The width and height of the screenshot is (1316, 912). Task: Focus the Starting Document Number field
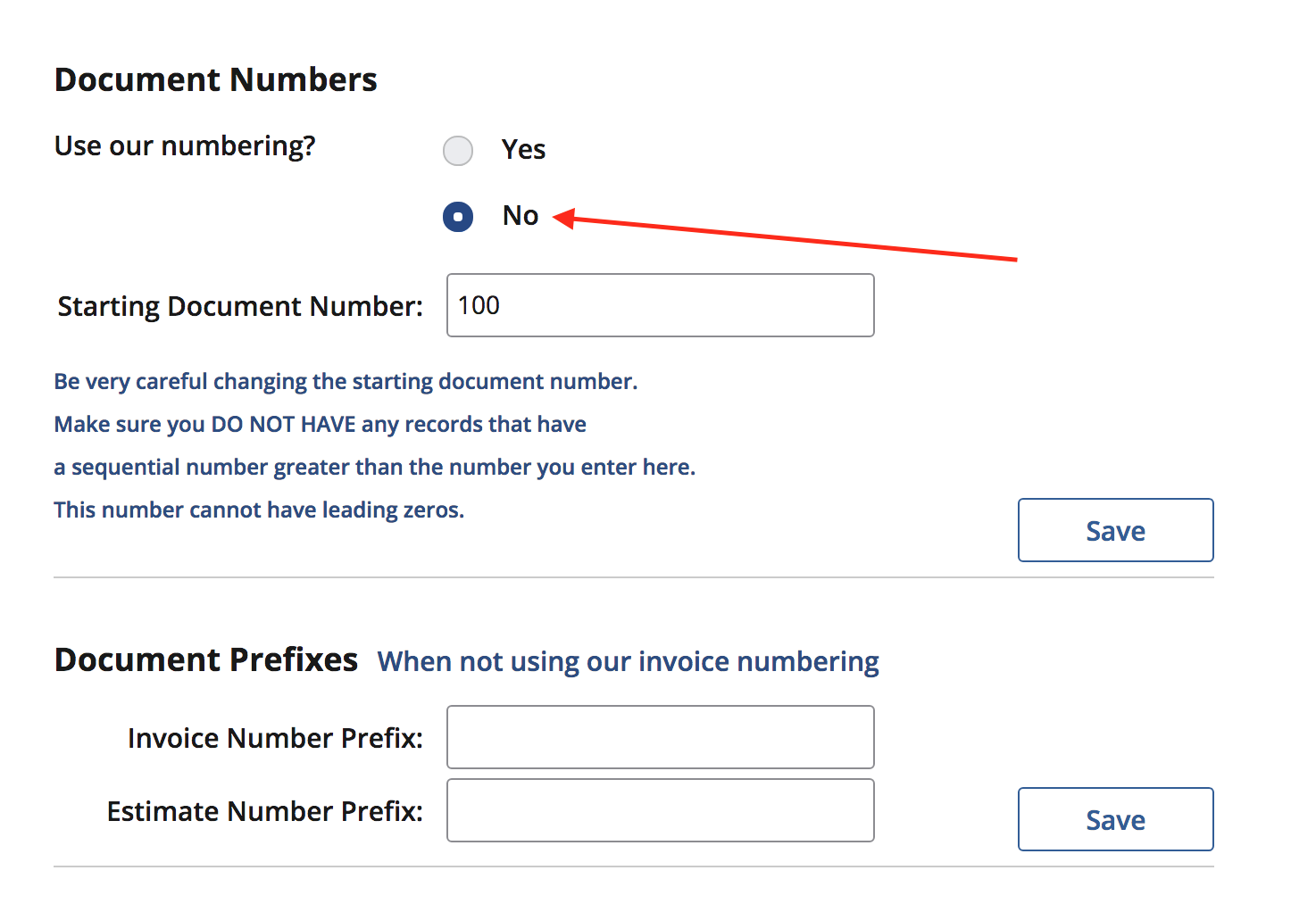(660, 305)
